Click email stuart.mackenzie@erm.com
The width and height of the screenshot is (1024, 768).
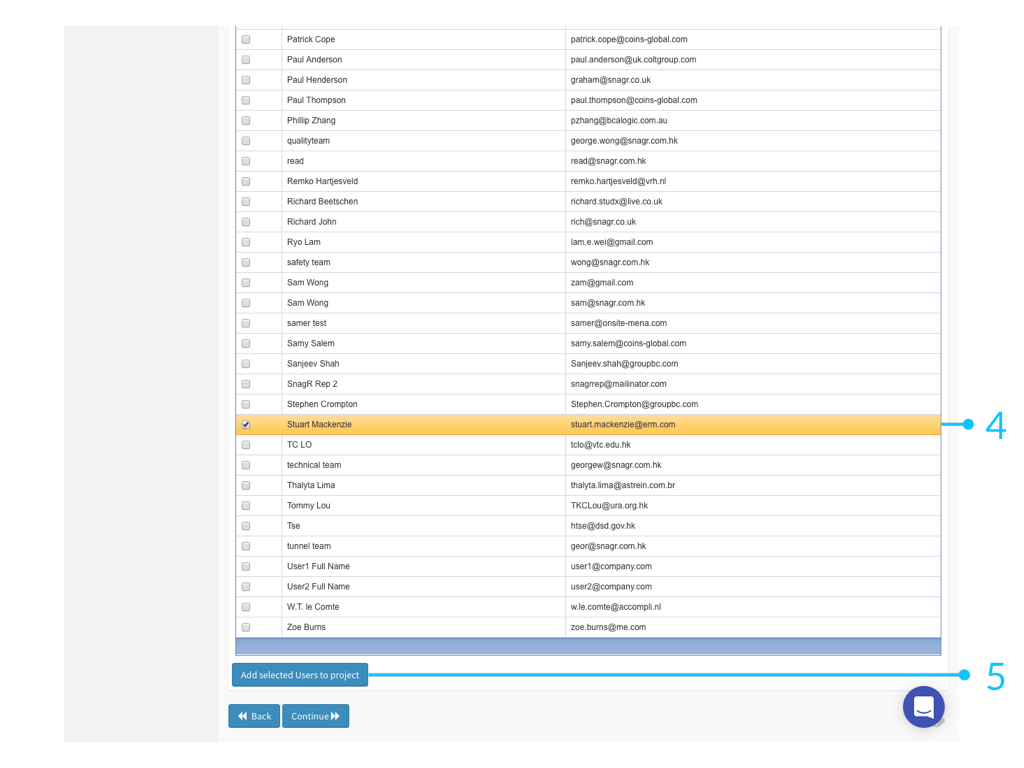(x=623, y=424)
